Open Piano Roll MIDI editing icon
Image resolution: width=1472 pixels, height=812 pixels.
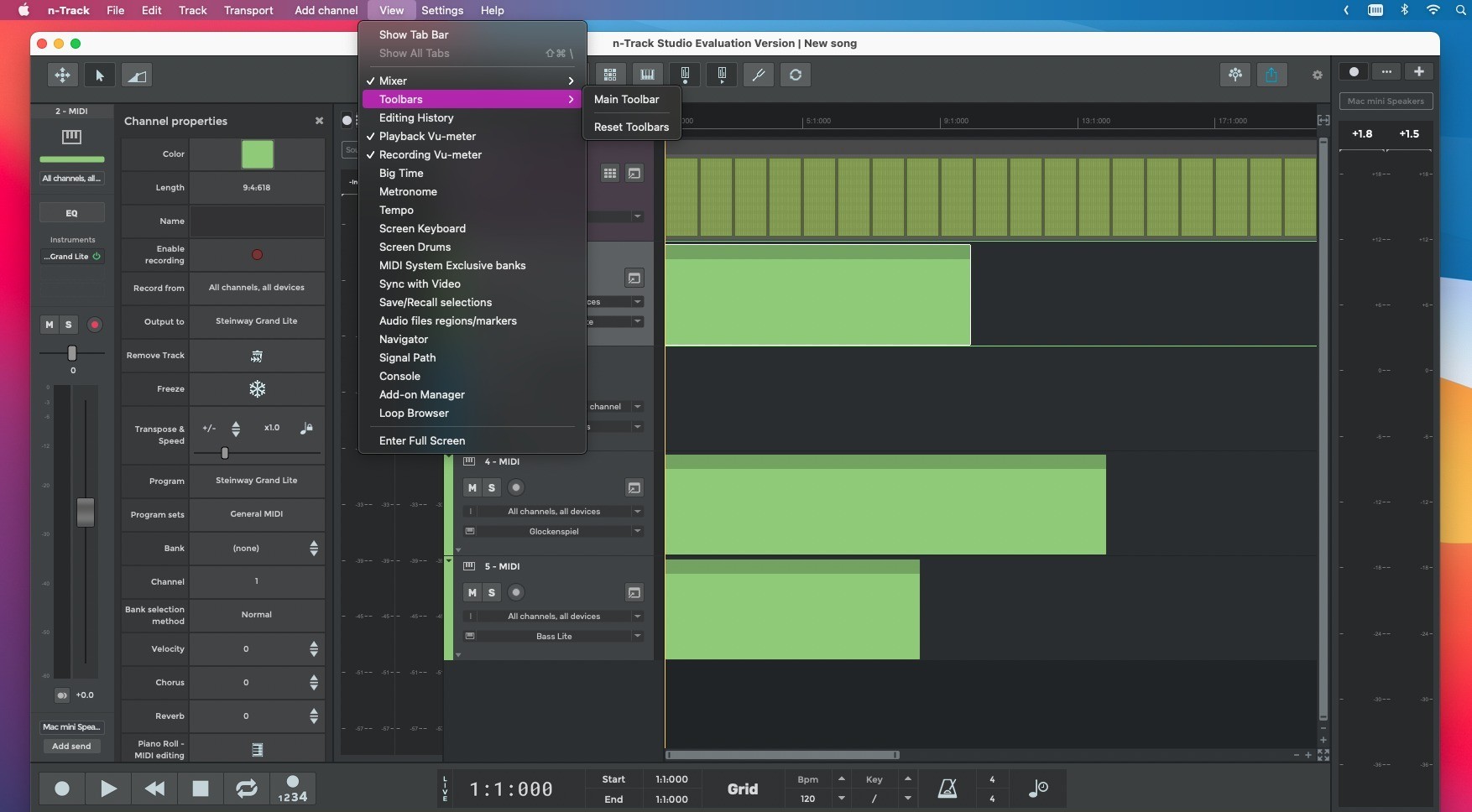coord(257,749)
